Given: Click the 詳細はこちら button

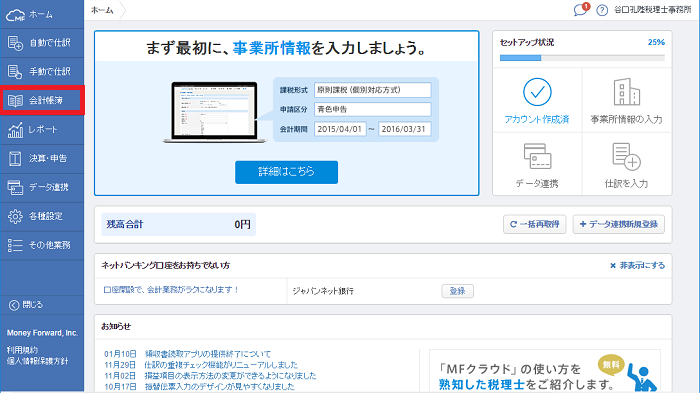Looking at the screenshot, I should 287,172.
